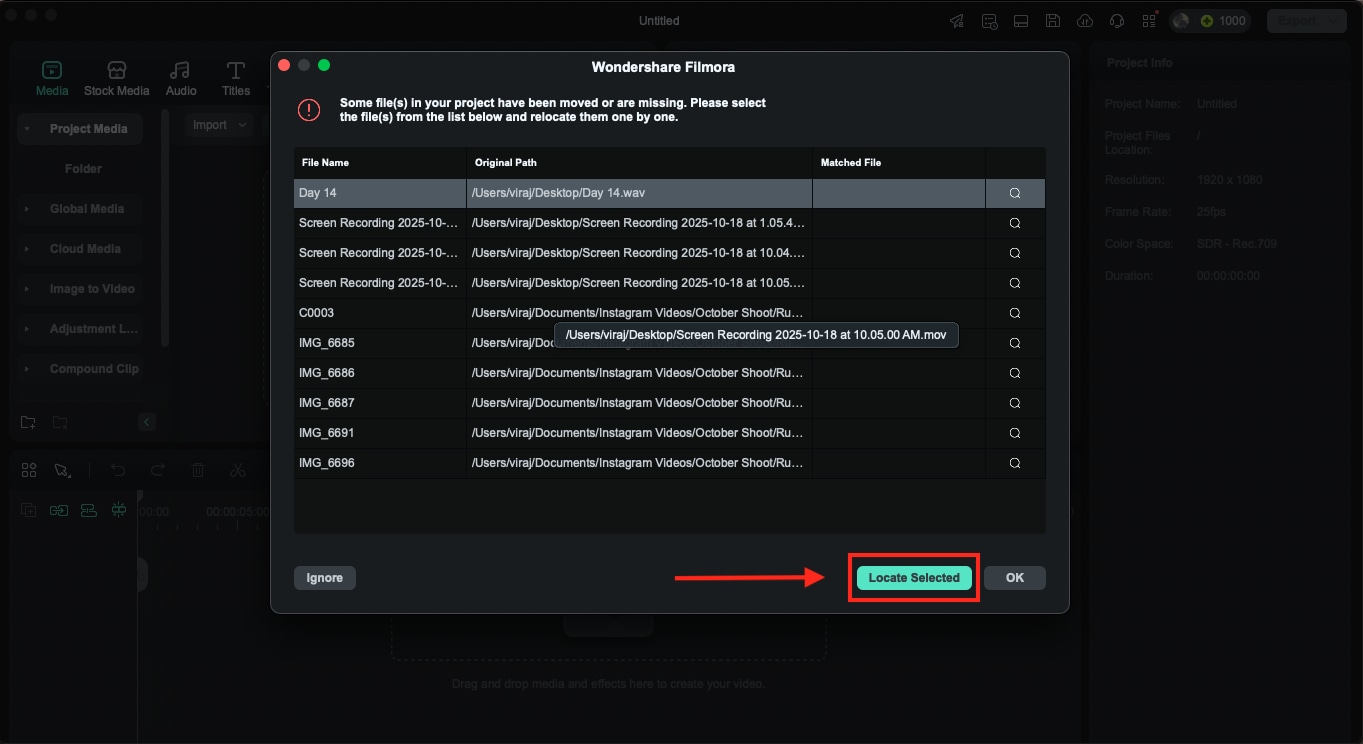Click the Original Path column header
Screen dimensions: 1363x744
tap(640, 162)
